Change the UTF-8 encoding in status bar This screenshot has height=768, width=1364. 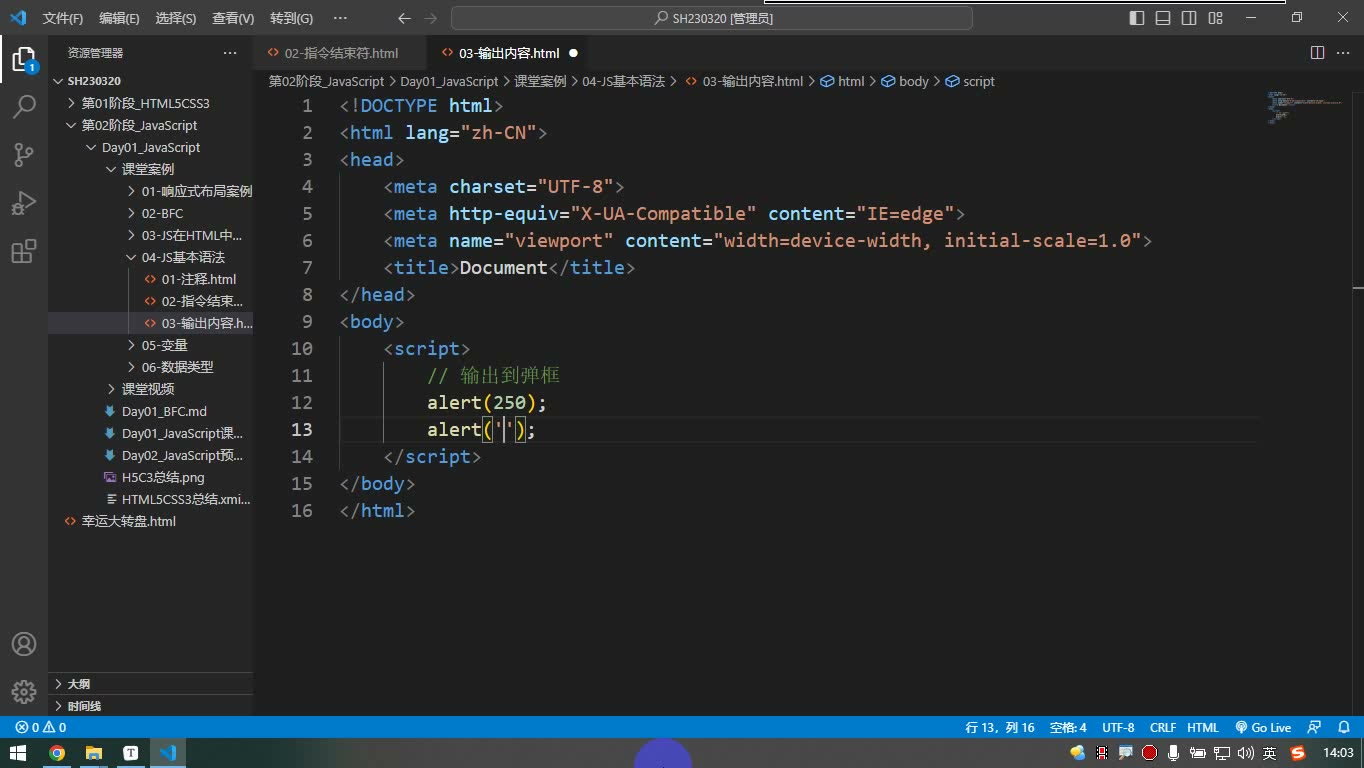(1118, 728)
